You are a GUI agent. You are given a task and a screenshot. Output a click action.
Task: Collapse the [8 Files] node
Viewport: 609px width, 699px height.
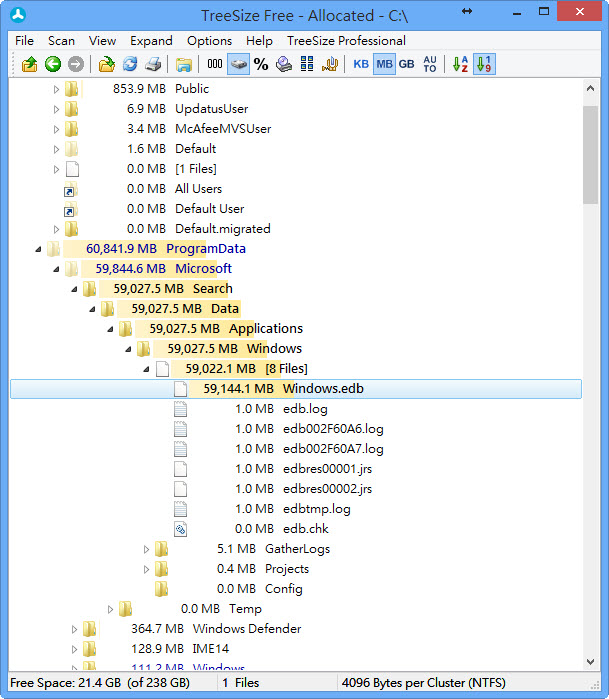(x=146, y=369)
